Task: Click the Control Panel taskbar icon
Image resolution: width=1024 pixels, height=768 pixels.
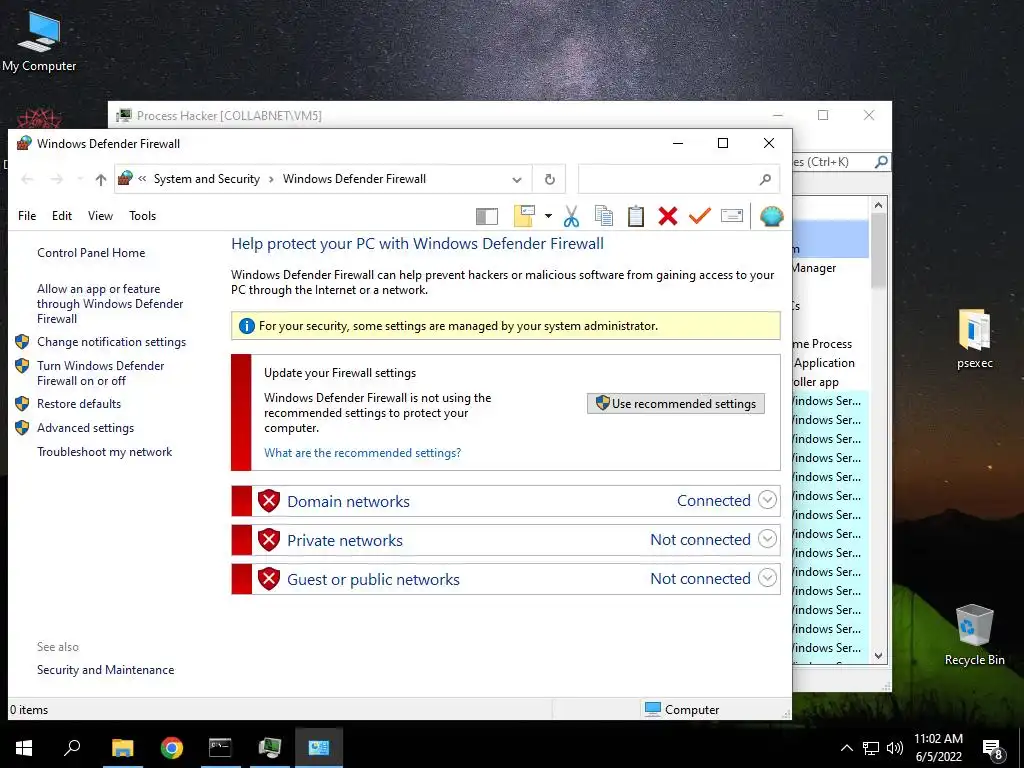Action: [319, 747]
